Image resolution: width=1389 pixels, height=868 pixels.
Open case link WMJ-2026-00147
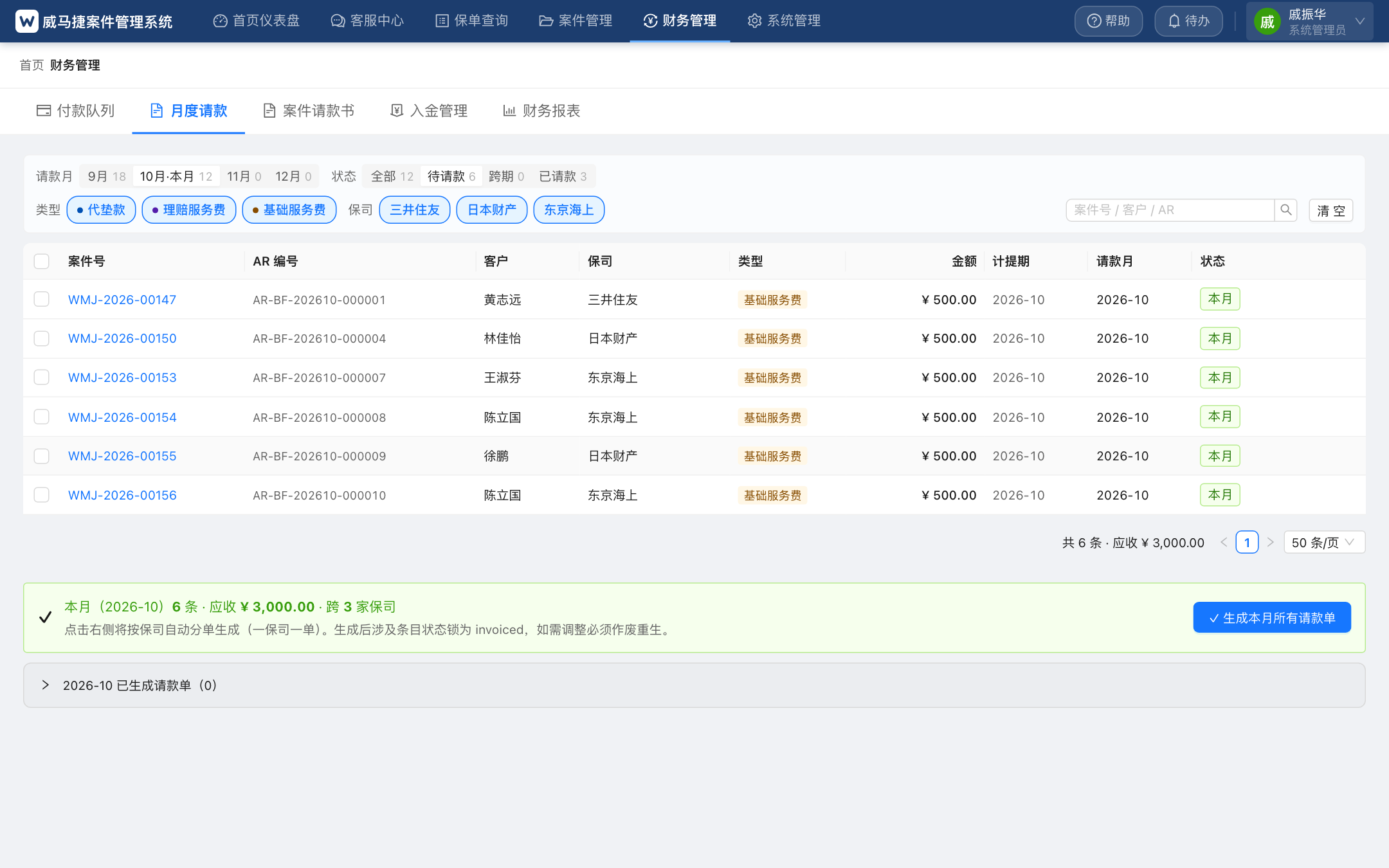pos(122,300)
